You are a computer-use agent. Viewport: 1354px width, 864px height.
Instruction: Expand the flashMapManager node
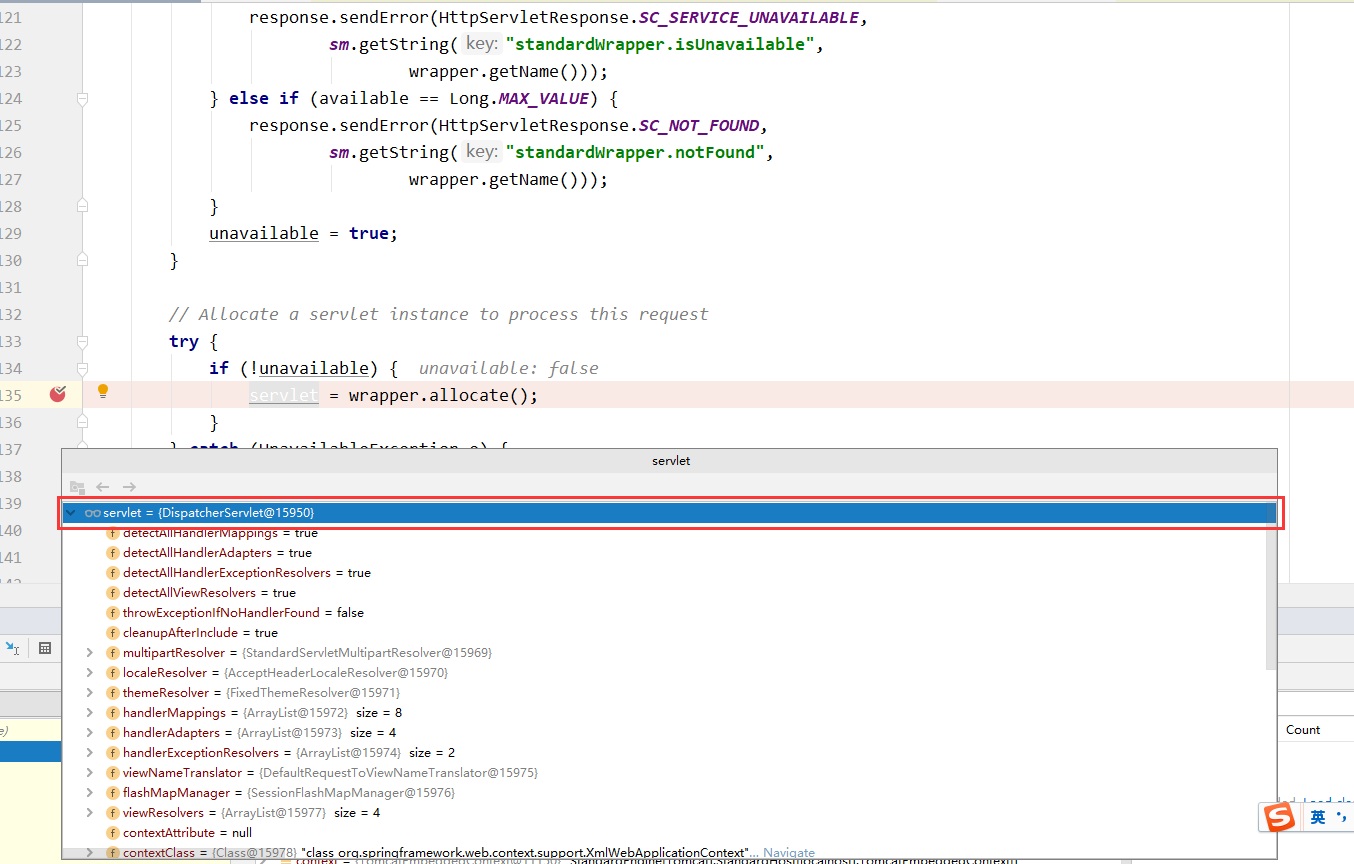click(x=89, y=793)
